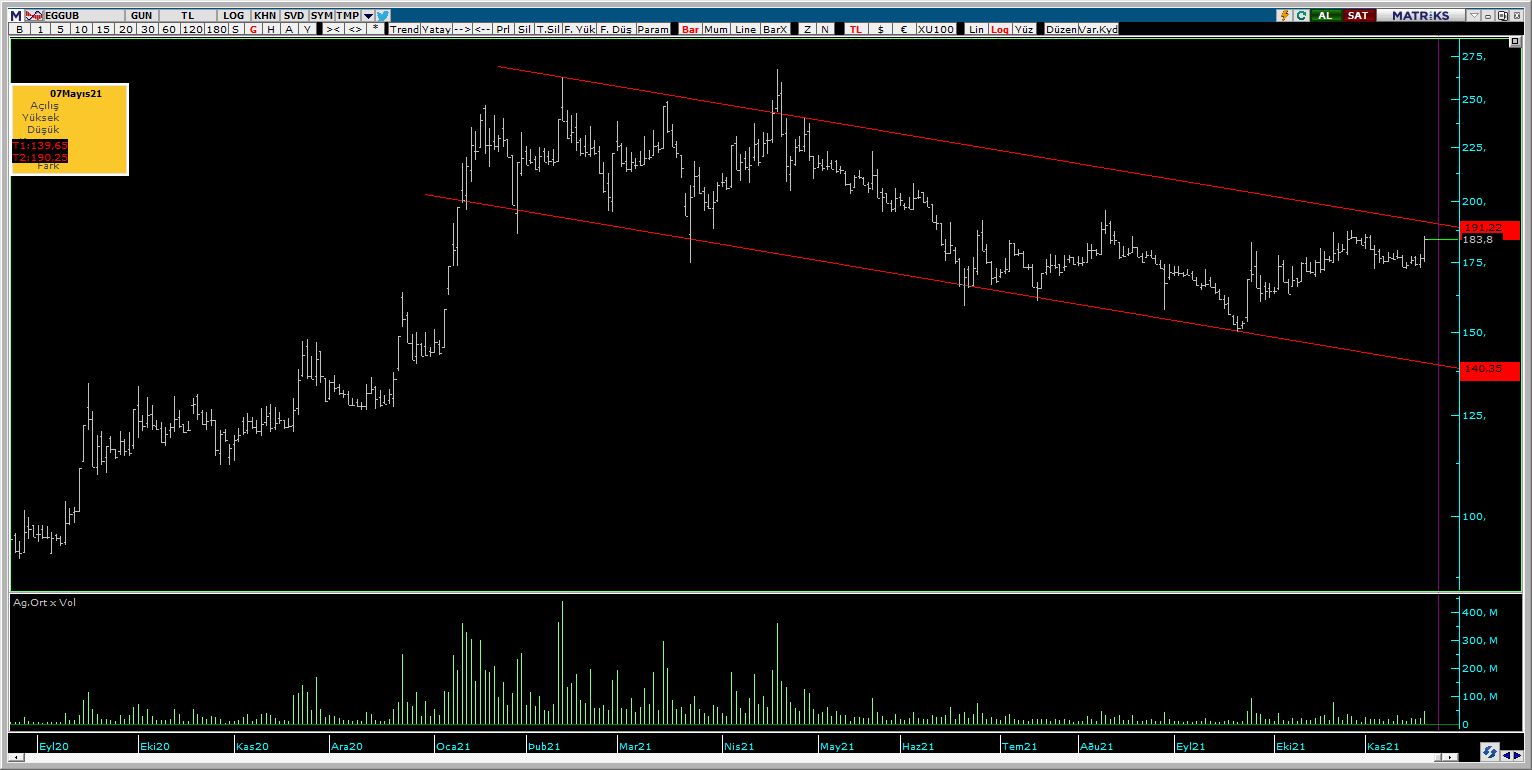Click the KHN header button
The image size is (1532, 770).
tap(265, 16)
